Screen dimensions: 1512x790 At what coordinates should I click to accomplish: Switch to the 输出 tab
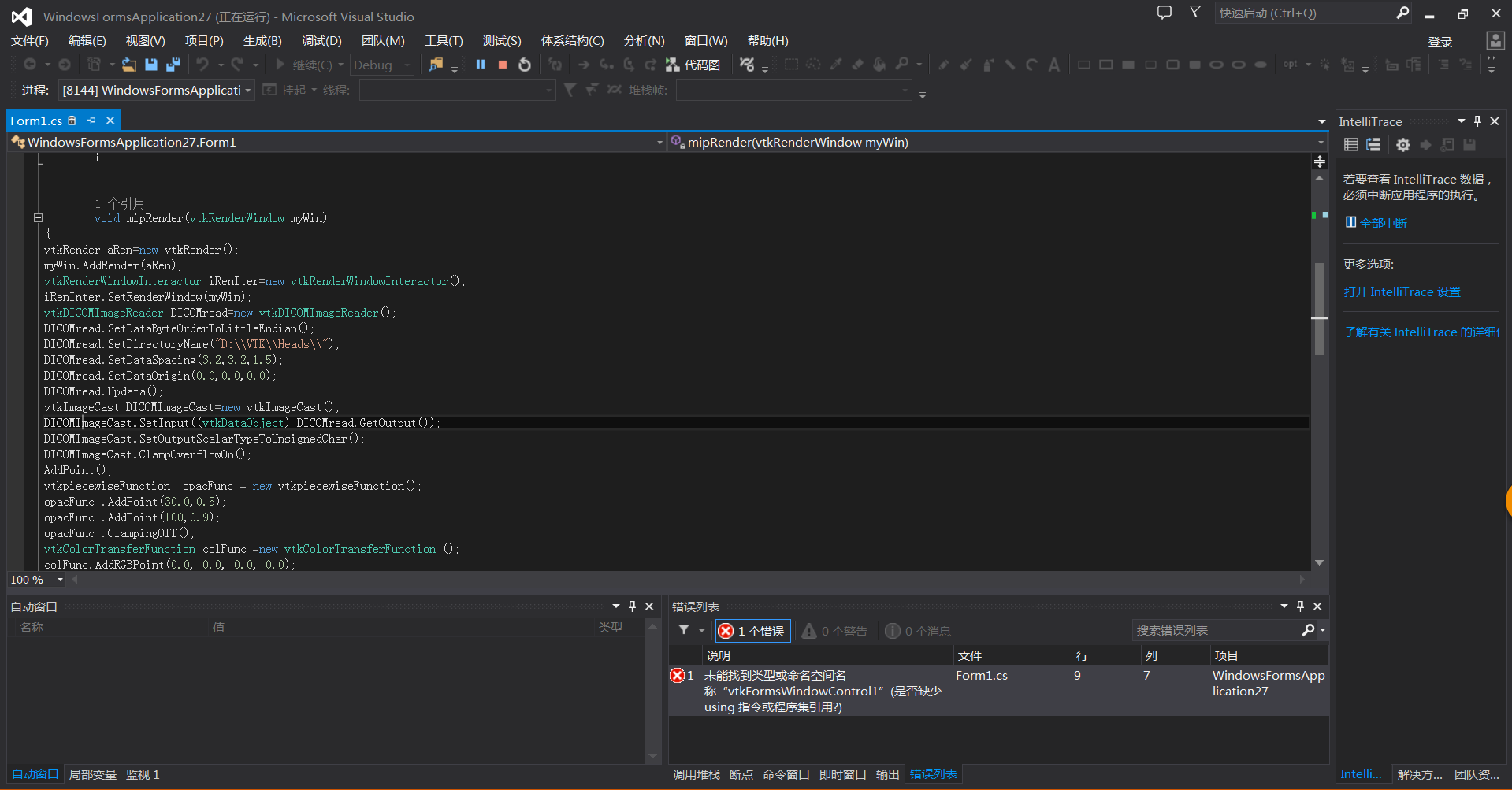click(887, 775)
